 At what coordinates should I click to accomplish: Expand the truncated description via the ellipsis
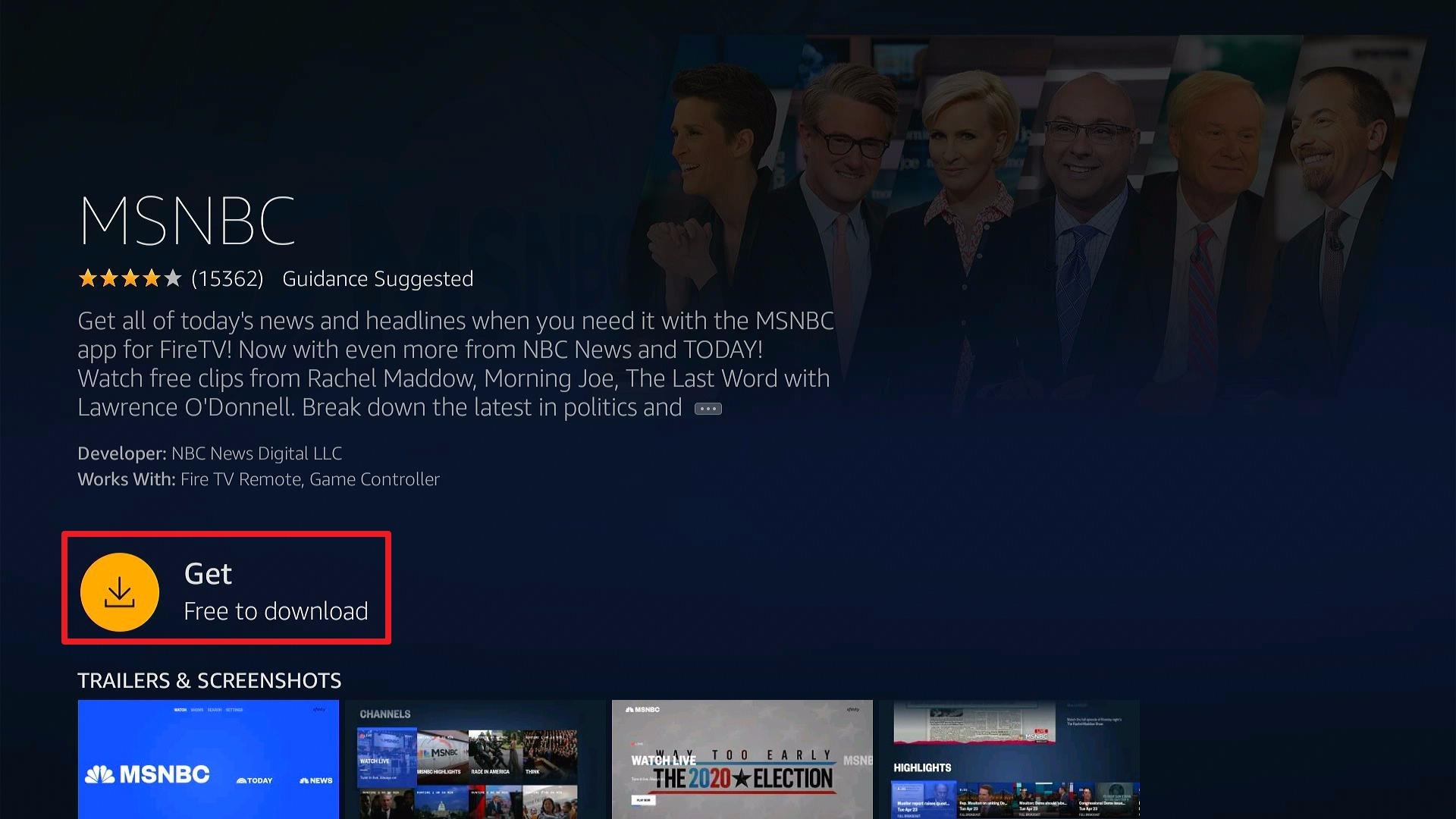[708, 408]
